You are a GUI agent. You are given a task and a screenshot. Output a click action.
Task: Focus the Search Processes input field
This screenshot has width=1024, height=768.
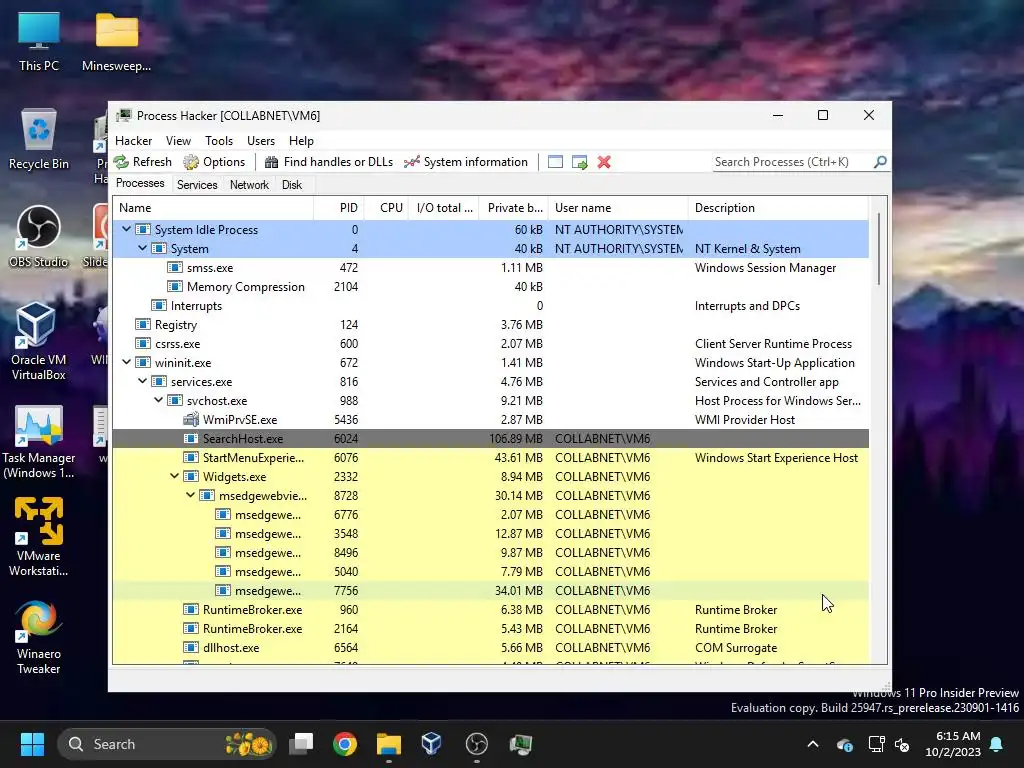(x=792, y=162)
